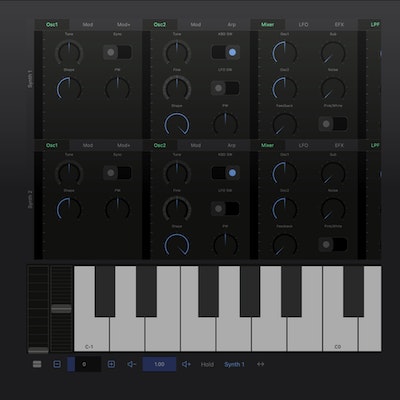Increase octave with the plus icon
Viewport: 400px width, 400px height.
click(111, 364)
